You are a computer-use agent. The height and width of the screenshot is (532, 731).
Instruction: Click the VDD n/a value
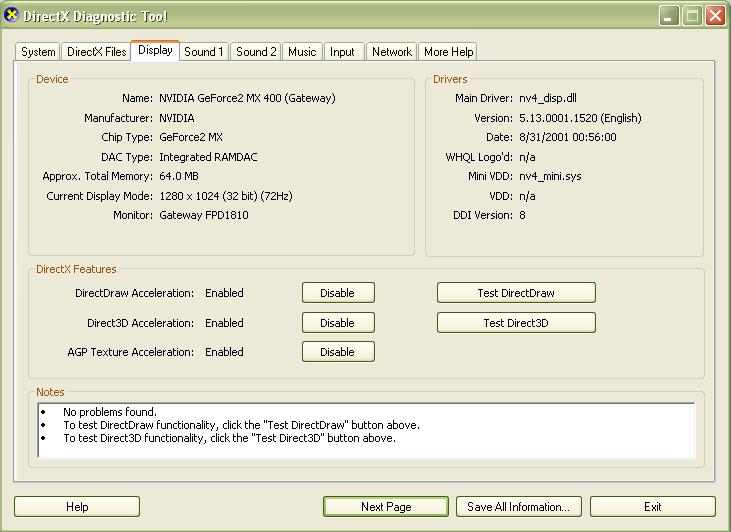pos(527,196)
